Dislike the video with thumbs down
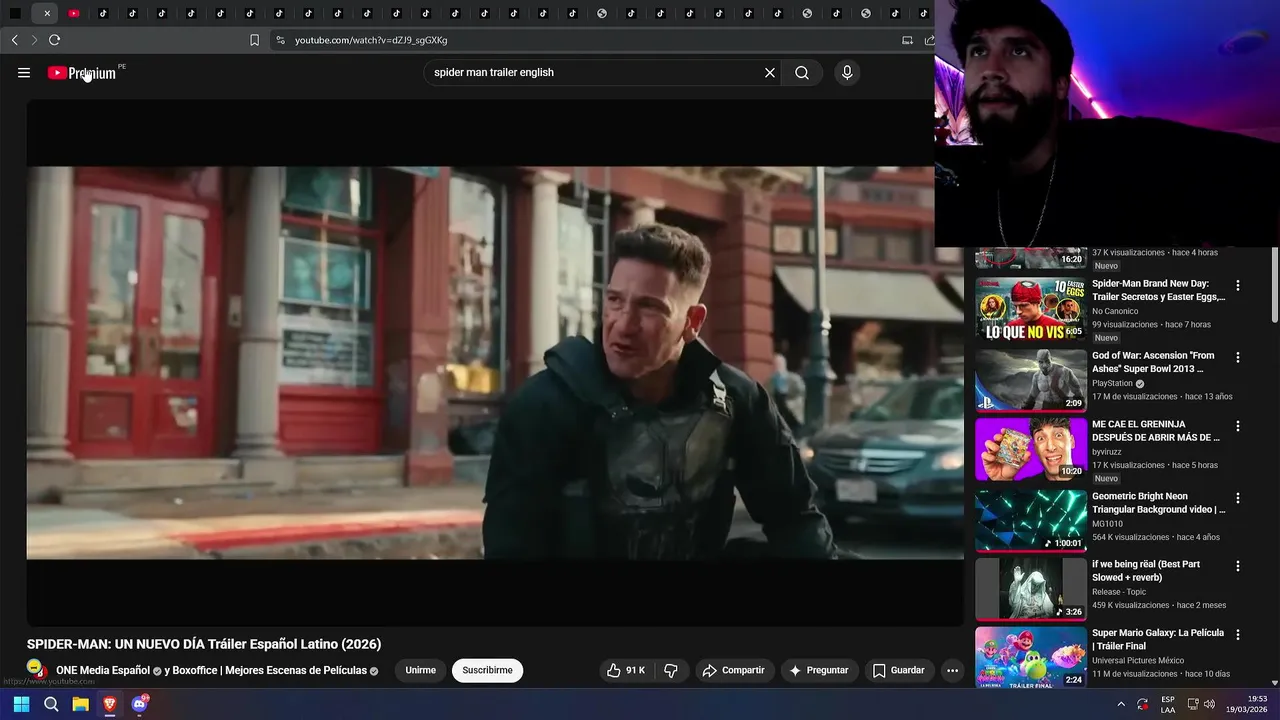This screenshot has width=1280, height=720. [671, 670]
